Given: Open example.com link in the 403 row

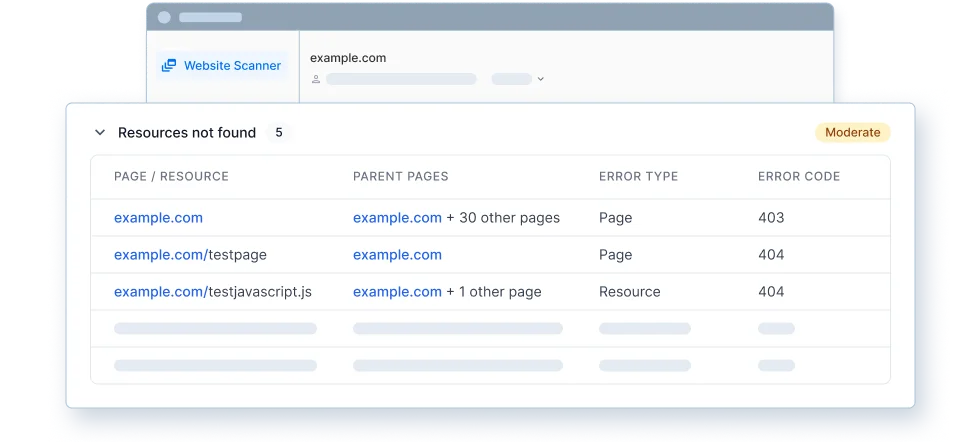Looking at the screenshot, I should 158,218.
